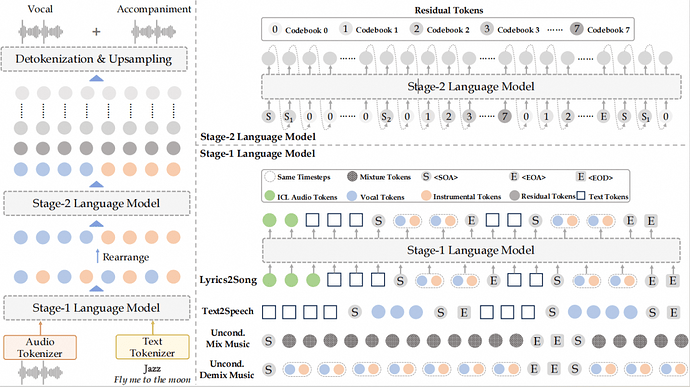Click the green ICL Audio Tokens legend dot
This screenshot has height=387, width=690.
270,196
